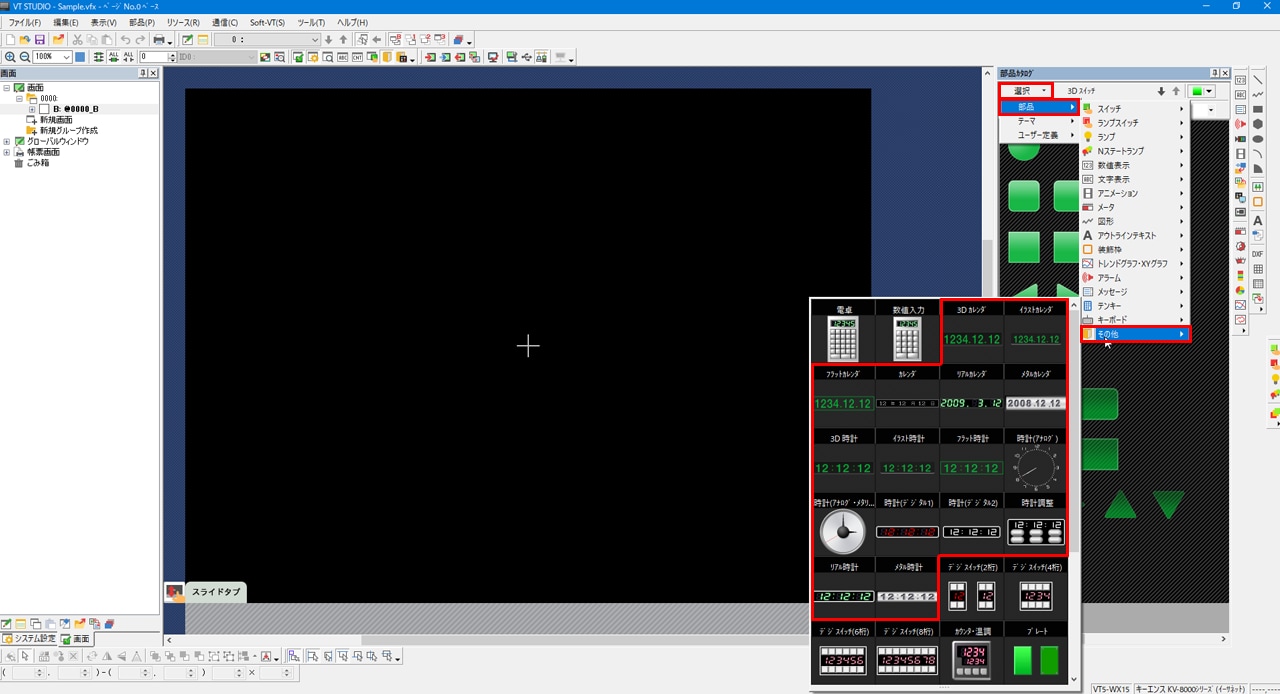This screenshot has width=1280, height=694.
Task: Click the outline text 'A' tool icon
Action: (1258, 221)
